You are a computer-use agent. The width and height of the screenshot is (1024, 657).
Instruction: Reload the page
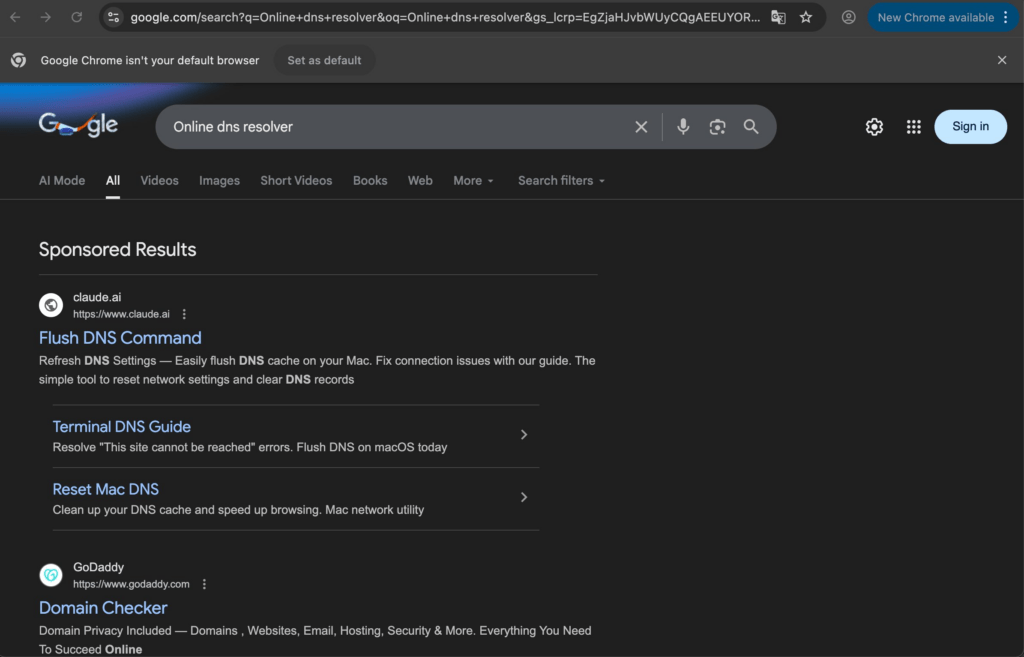[x=77, y=17]
